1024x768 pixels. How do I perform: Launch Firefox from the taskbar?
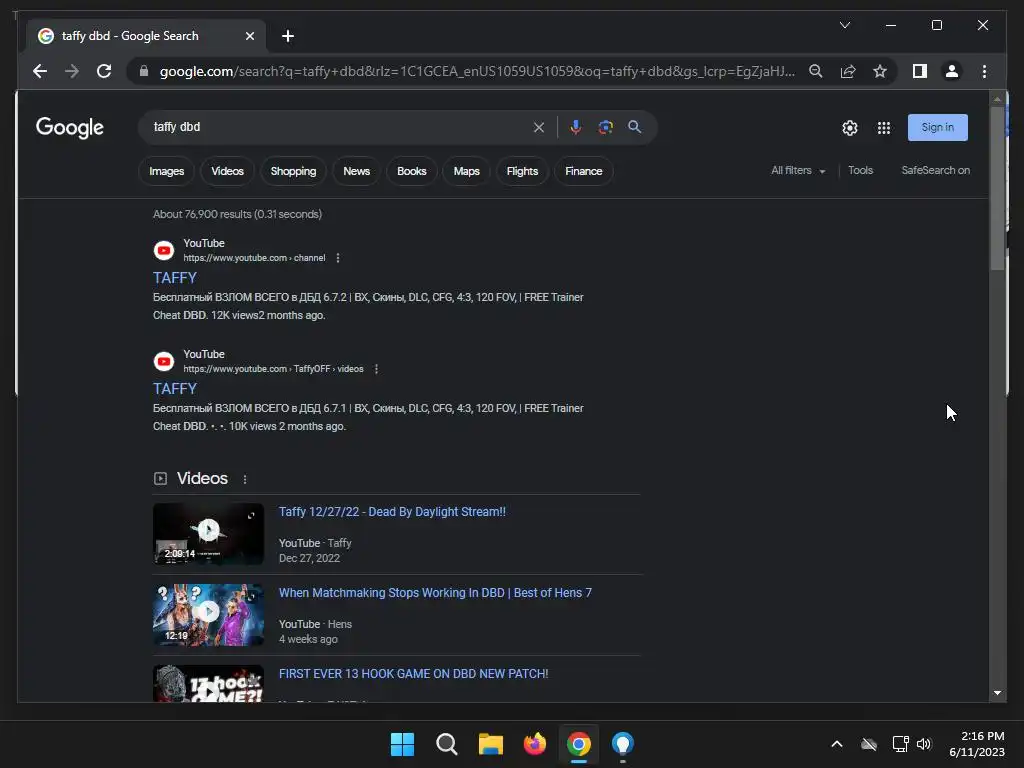tap(535, 744)
